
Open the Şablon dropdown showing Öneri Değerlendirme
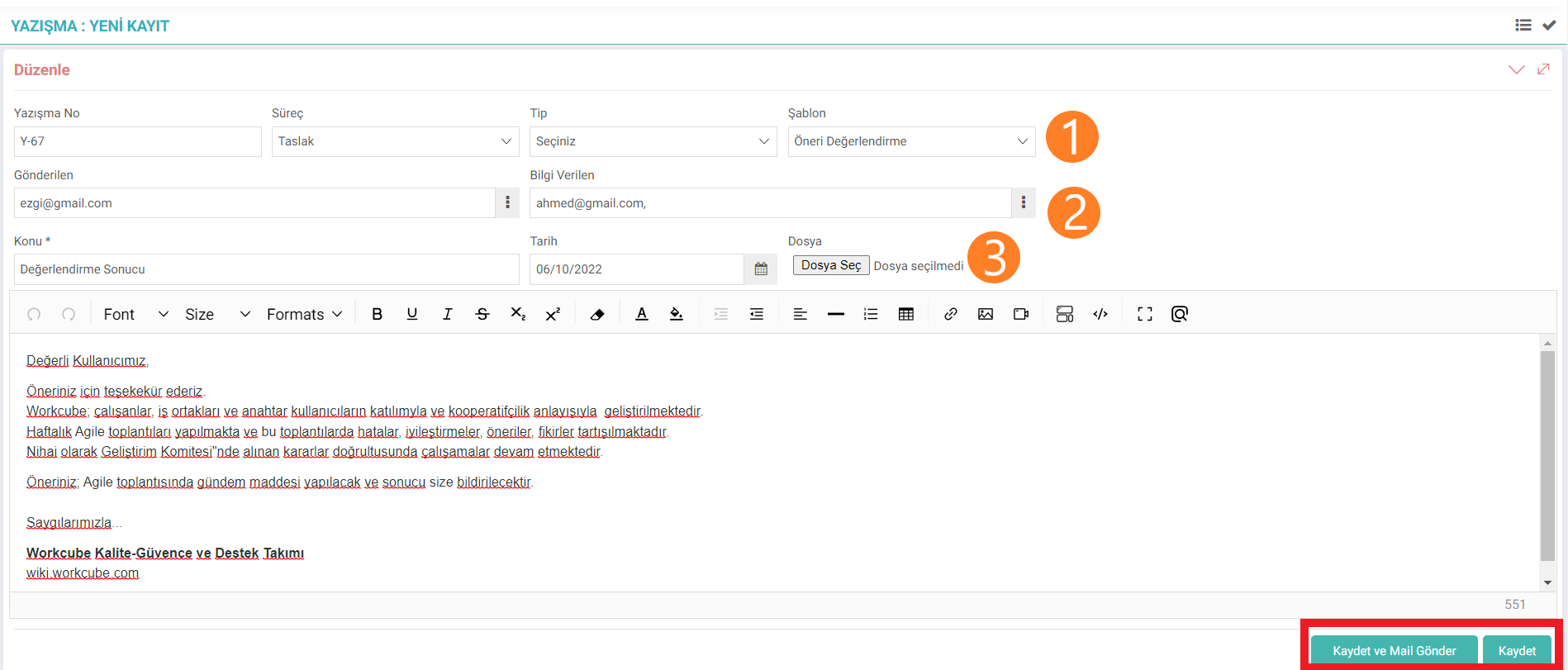[911, 141]
